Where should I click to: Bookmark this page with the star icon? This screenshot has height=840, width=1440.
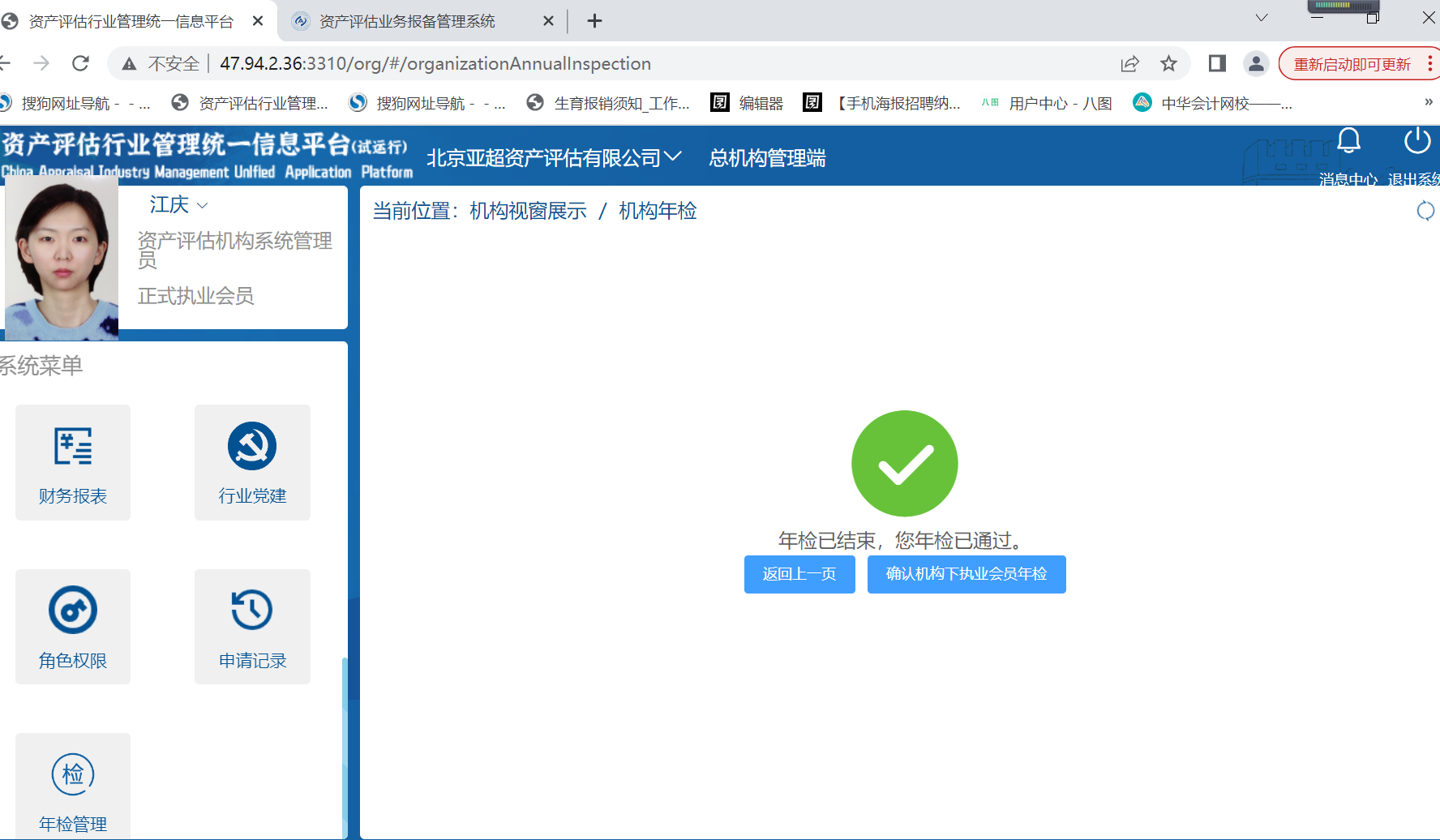coord(1168,63)
